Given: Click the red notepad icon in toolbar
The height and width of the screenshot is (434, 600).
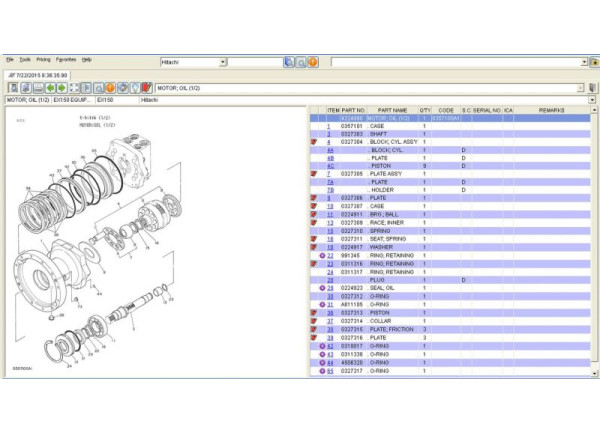Looking at the screenshot, I should click(x=147, y=88).
